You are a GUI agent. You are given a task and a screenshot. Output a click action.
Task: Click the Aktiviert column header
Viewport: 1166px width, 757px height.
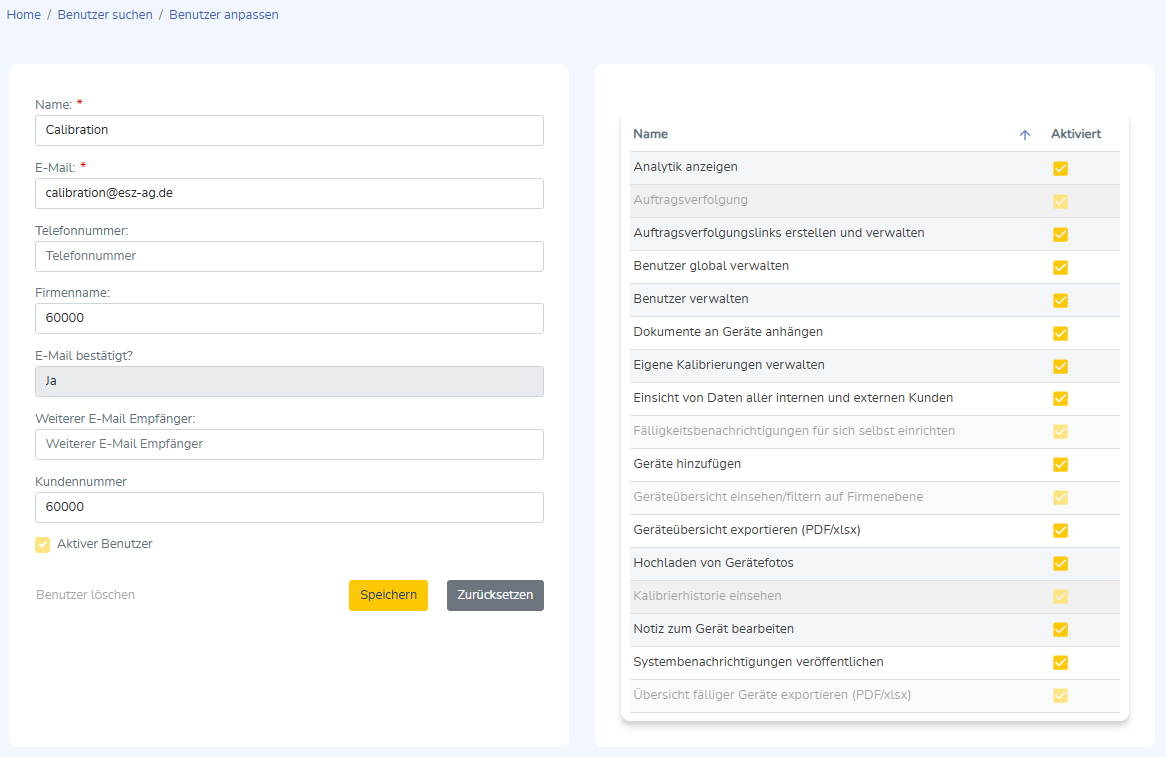point(1076,134)
